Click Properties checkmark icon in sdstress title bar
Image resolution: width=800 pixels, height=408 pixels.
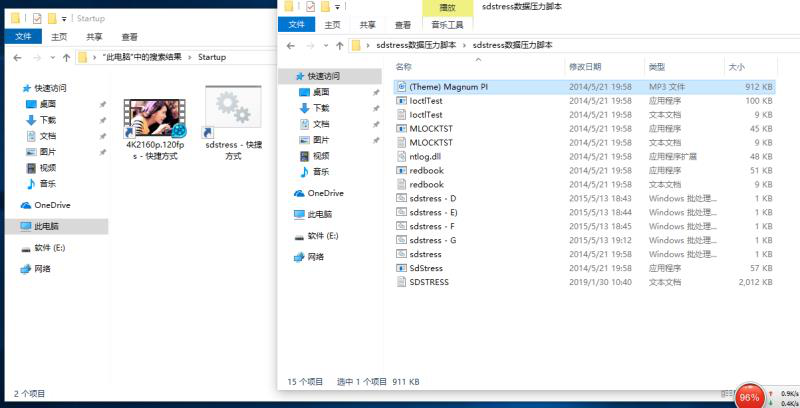tap(310, 7)
